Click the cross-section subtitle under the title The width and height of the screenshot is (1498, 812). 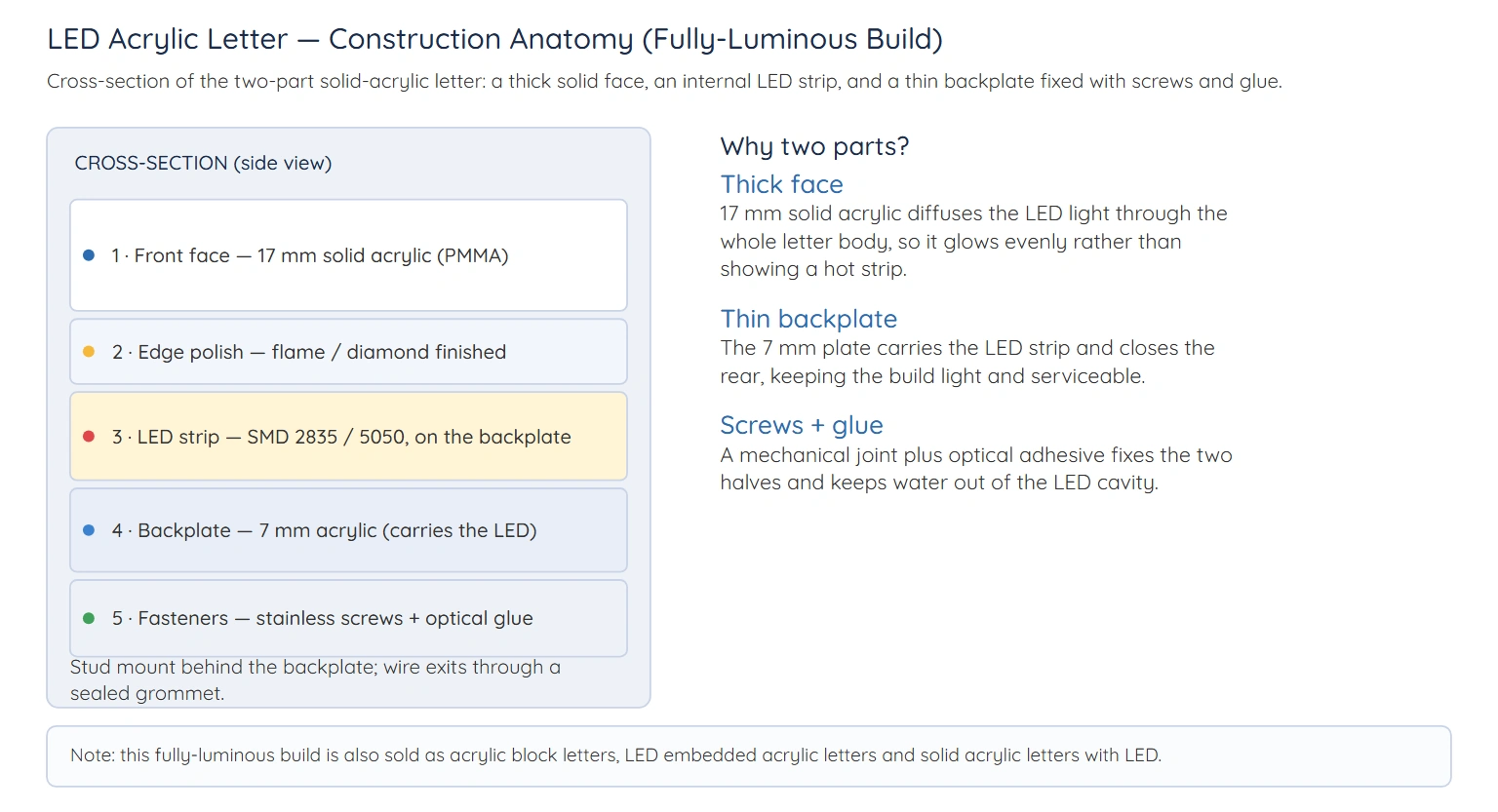click(664, 81)
